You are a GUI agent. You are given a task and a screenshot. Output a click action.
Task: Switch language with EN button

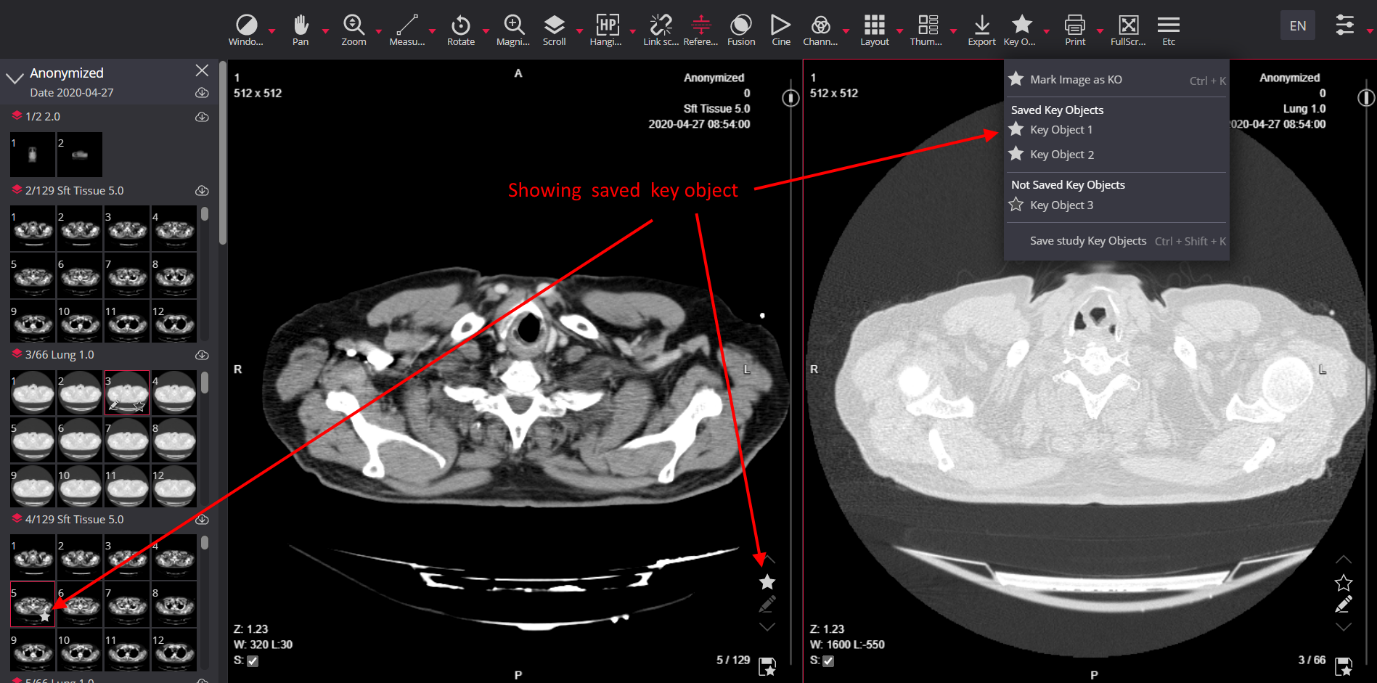click(1297, 26)
